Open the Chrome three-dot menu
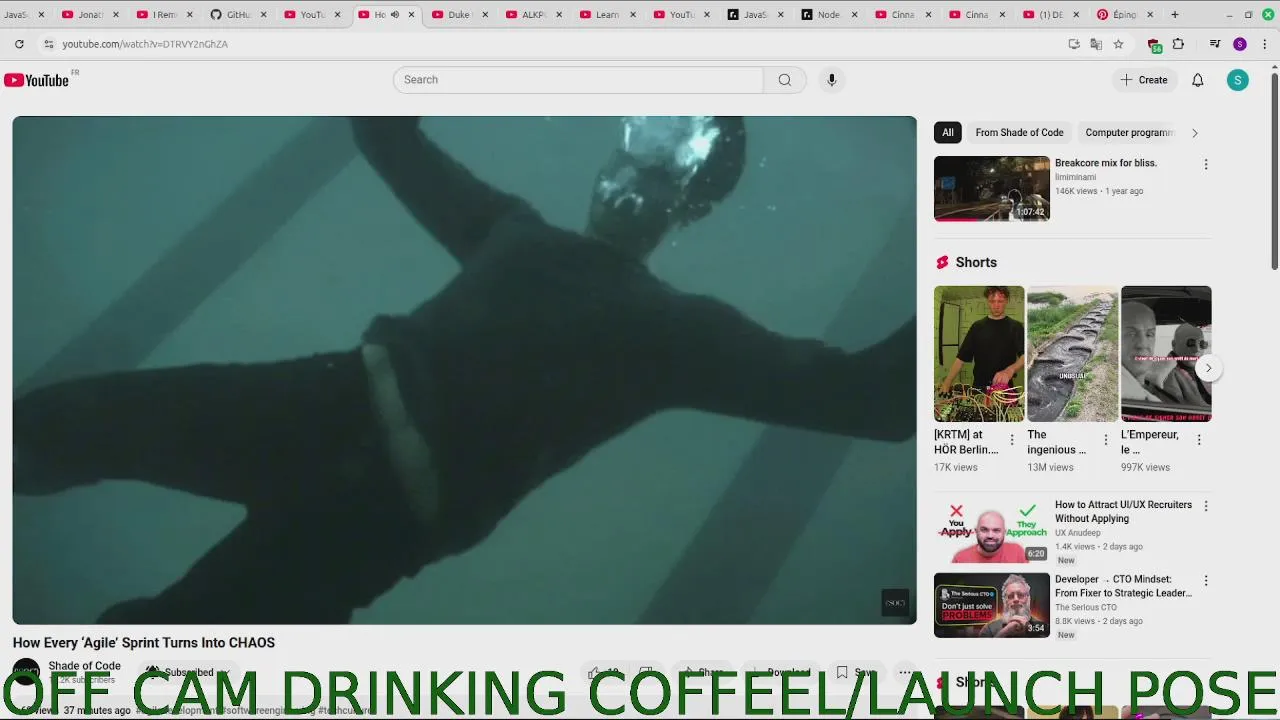 pos(1265,44)
